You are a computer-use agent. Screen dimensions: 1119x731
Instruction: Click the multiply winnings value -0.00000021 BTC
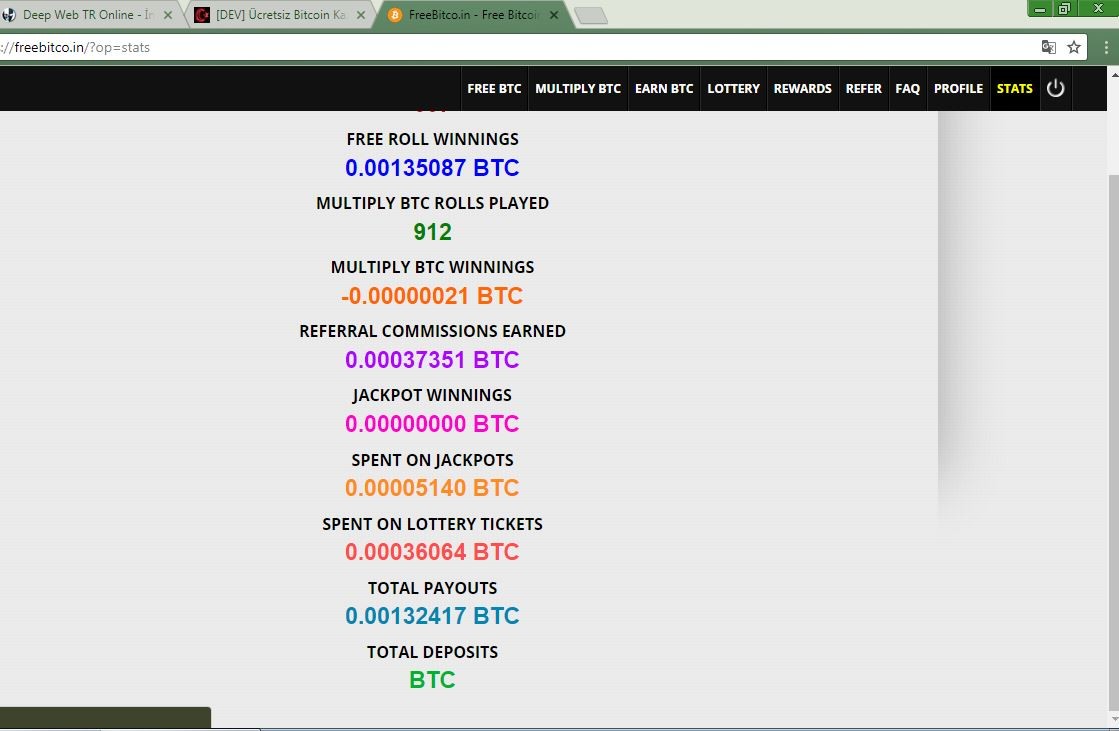point(432,296)
